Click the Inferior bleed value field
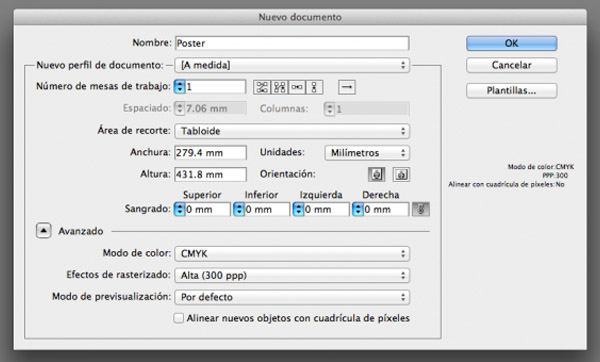This screenshot has width=600, height=362. click(267, 209)
